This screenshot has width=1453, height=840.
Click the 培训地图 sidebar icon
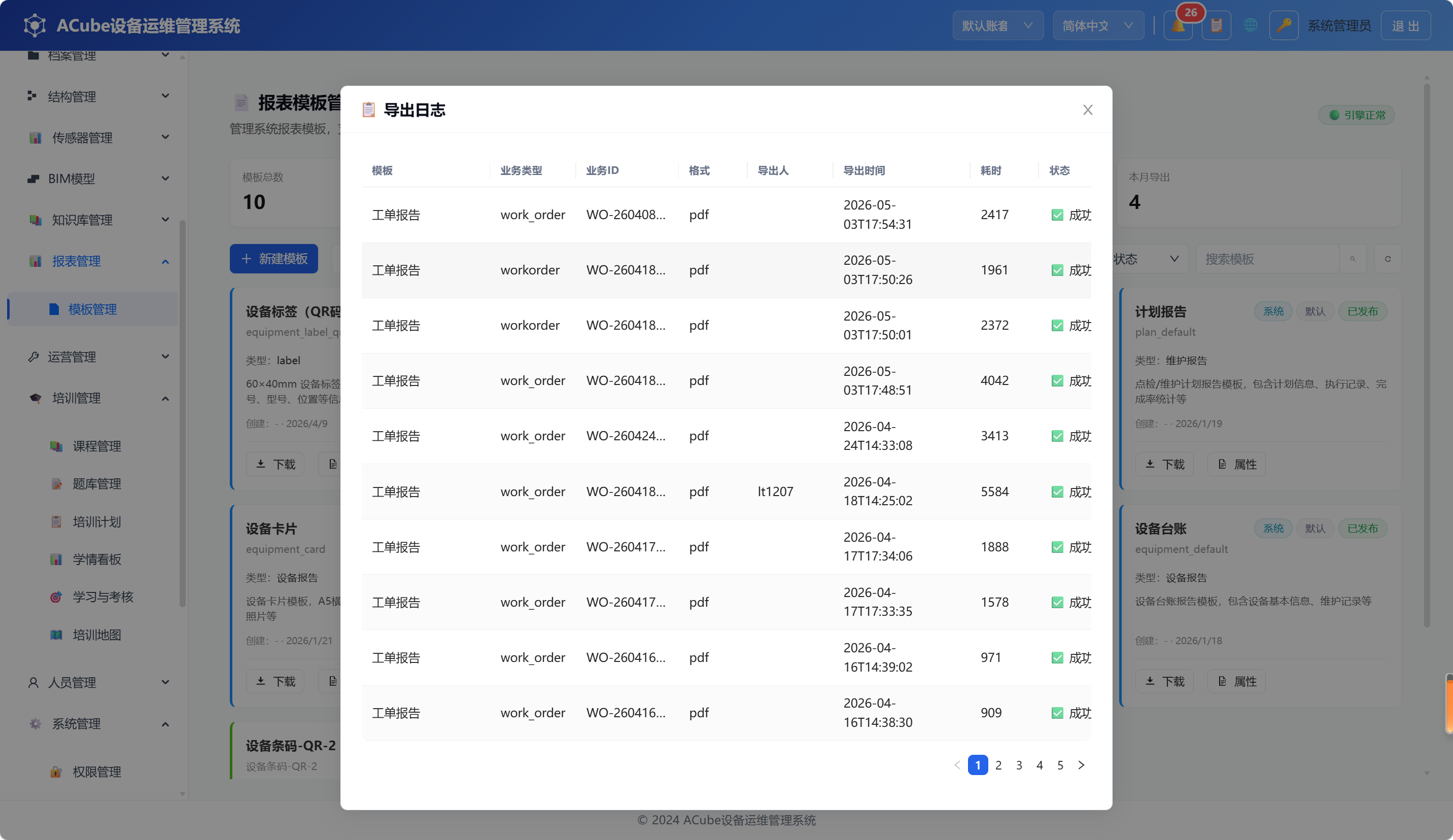(x=56, y=635)
